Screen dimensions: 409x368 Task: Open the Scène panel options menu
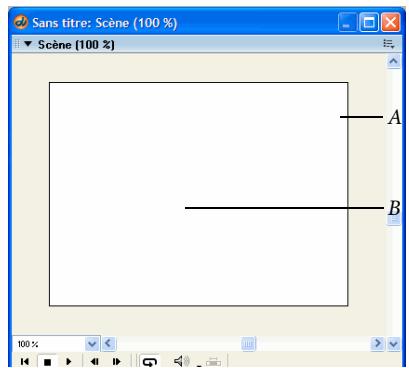[389, 44]
